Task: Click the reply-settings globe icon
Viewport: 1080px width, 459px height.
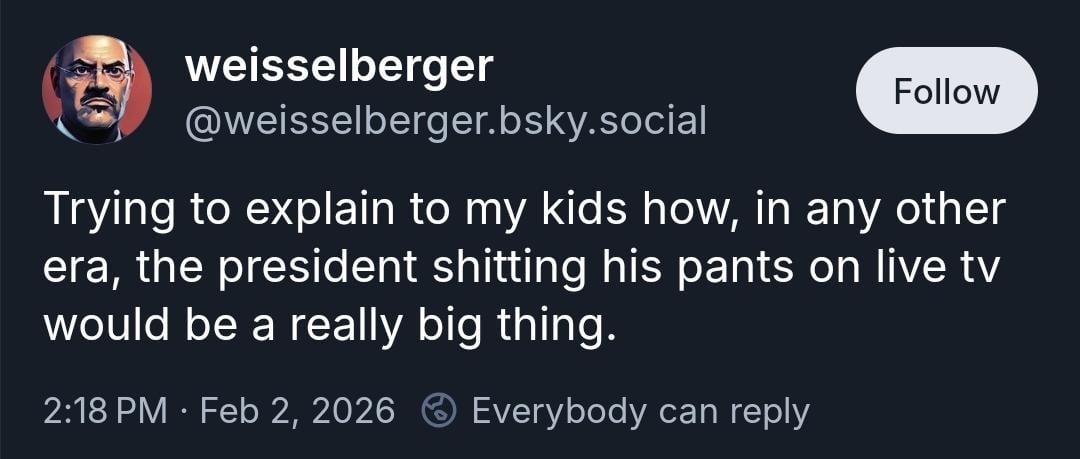Action: tap(439, 411)
